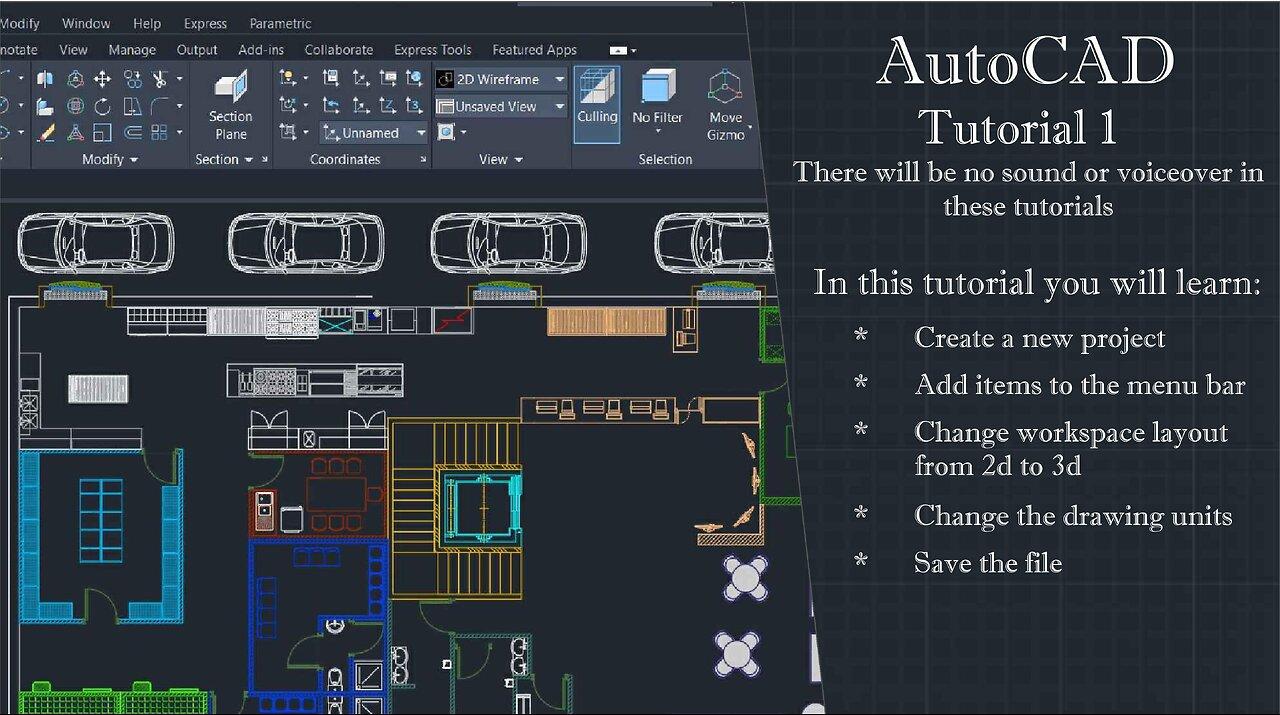Click the Z axis vector UCS icon
This screenshot has height=715, width=1280.
click(388, 106)
